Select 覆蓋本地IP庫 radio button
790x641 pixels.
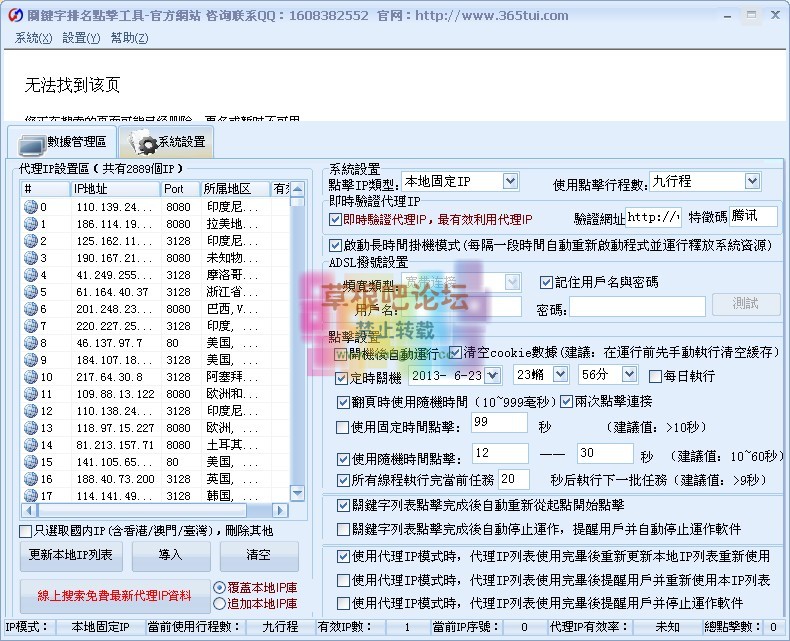[219, 588]
